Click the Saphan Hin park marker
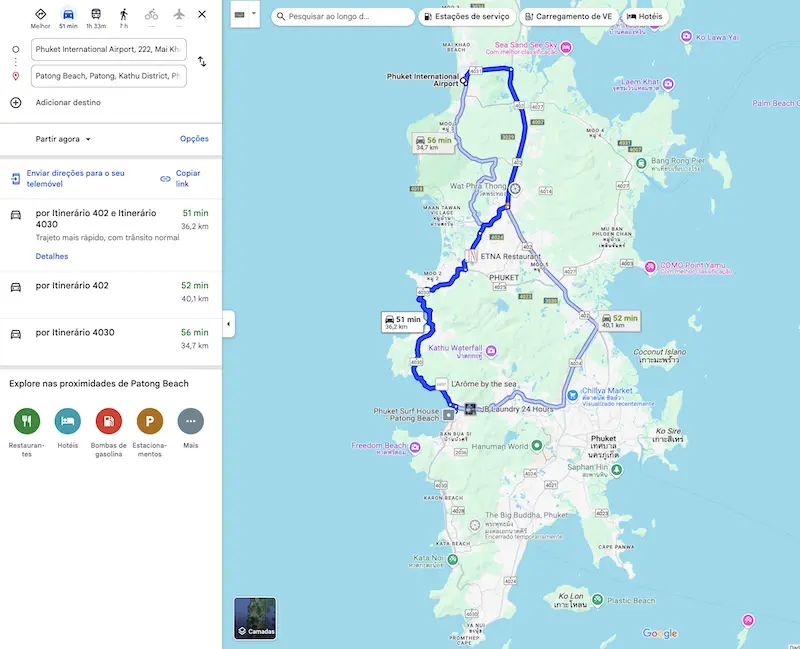The width and height of the screenshot is (800, 649). tap(617, 469)
